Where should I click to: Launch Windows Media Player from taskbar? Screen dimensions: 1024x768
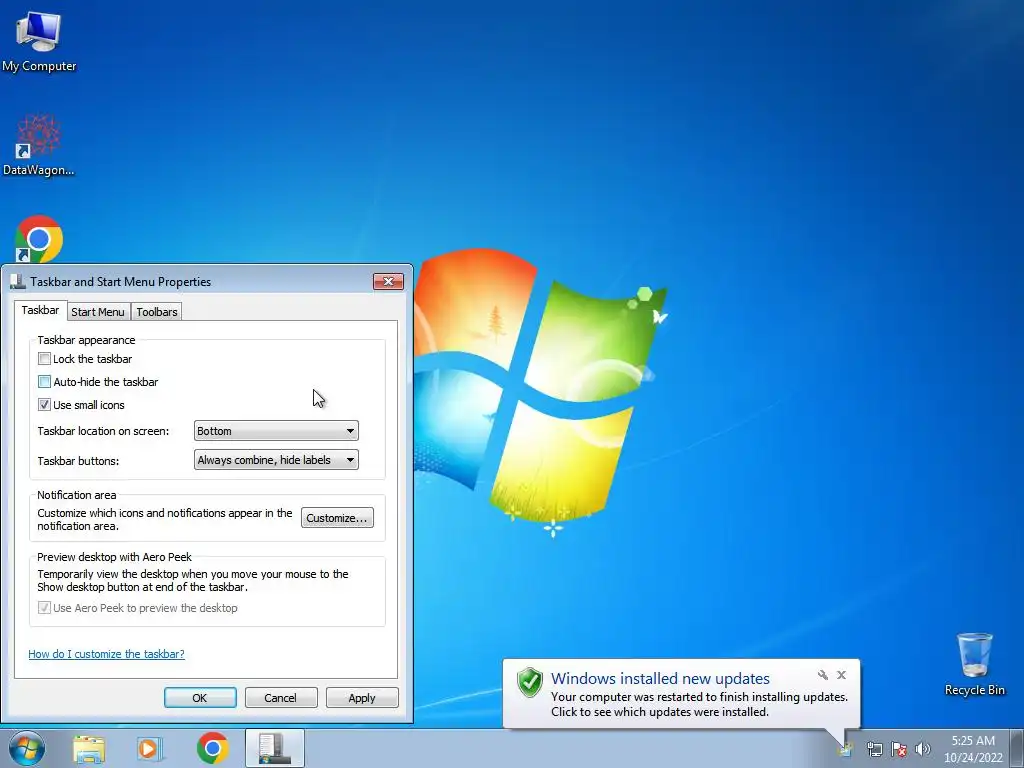tap(150, 749)
